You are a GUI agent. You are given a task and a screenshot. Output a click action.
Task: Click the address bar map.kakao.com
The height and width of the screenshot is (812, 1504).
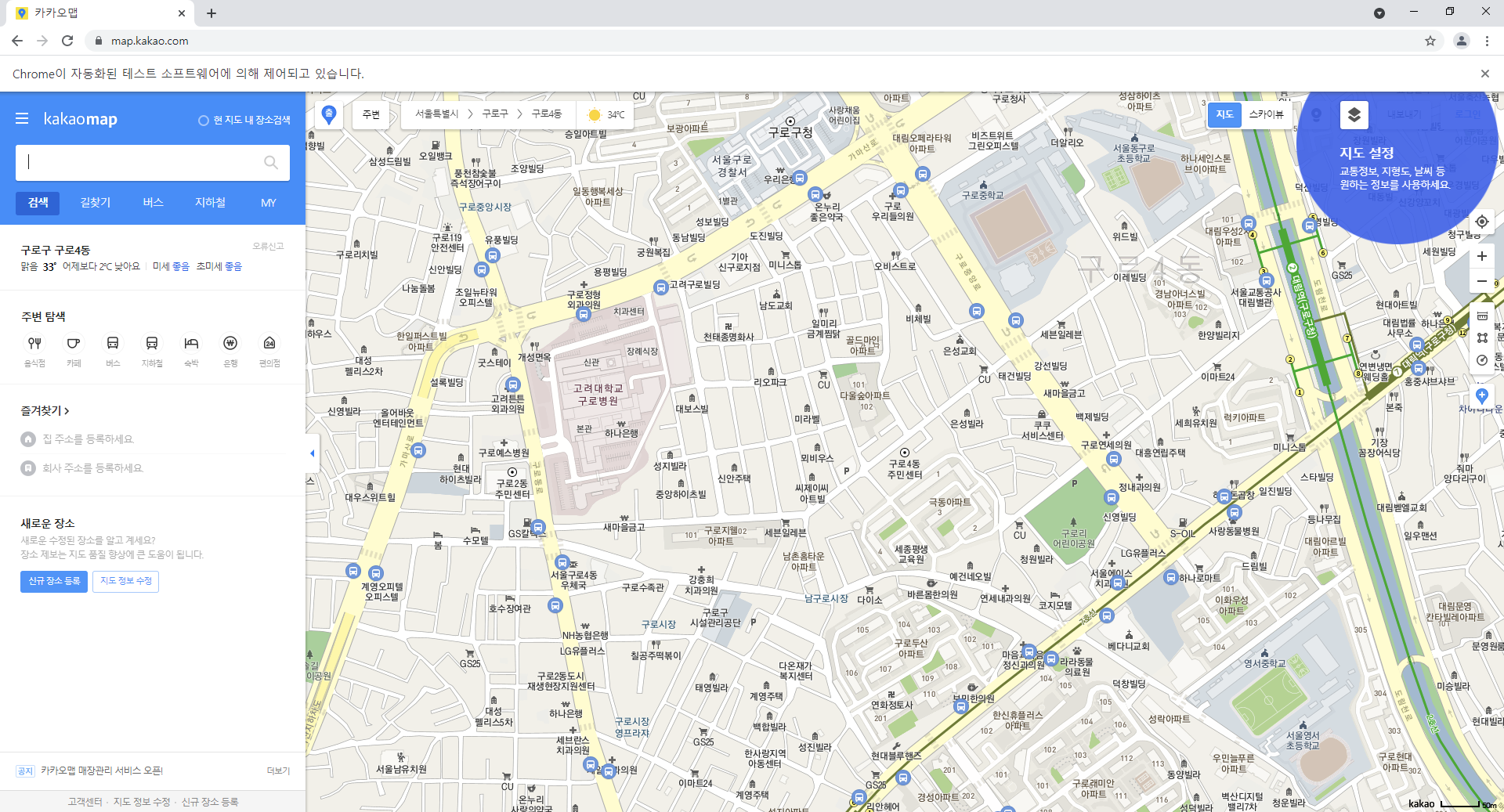point(150,41)
